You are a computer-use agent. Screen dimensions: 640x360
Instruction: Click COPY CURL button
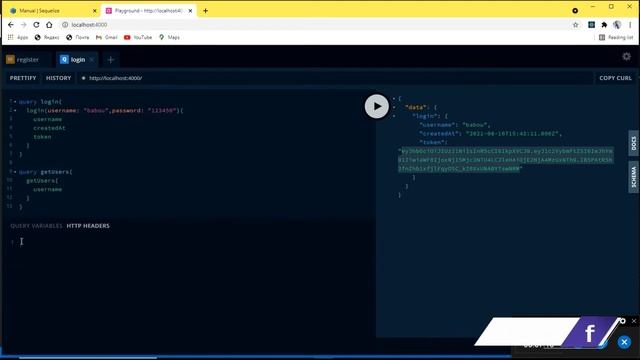pyautogui.click(x=615, y=78)
